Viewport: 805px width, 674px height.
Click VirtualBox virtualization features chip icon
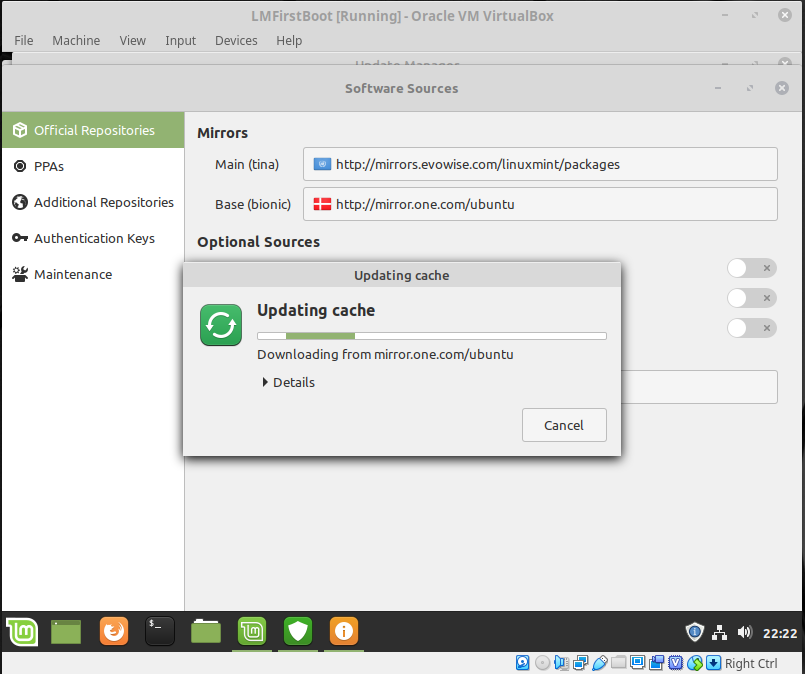(x=676, y=663)
